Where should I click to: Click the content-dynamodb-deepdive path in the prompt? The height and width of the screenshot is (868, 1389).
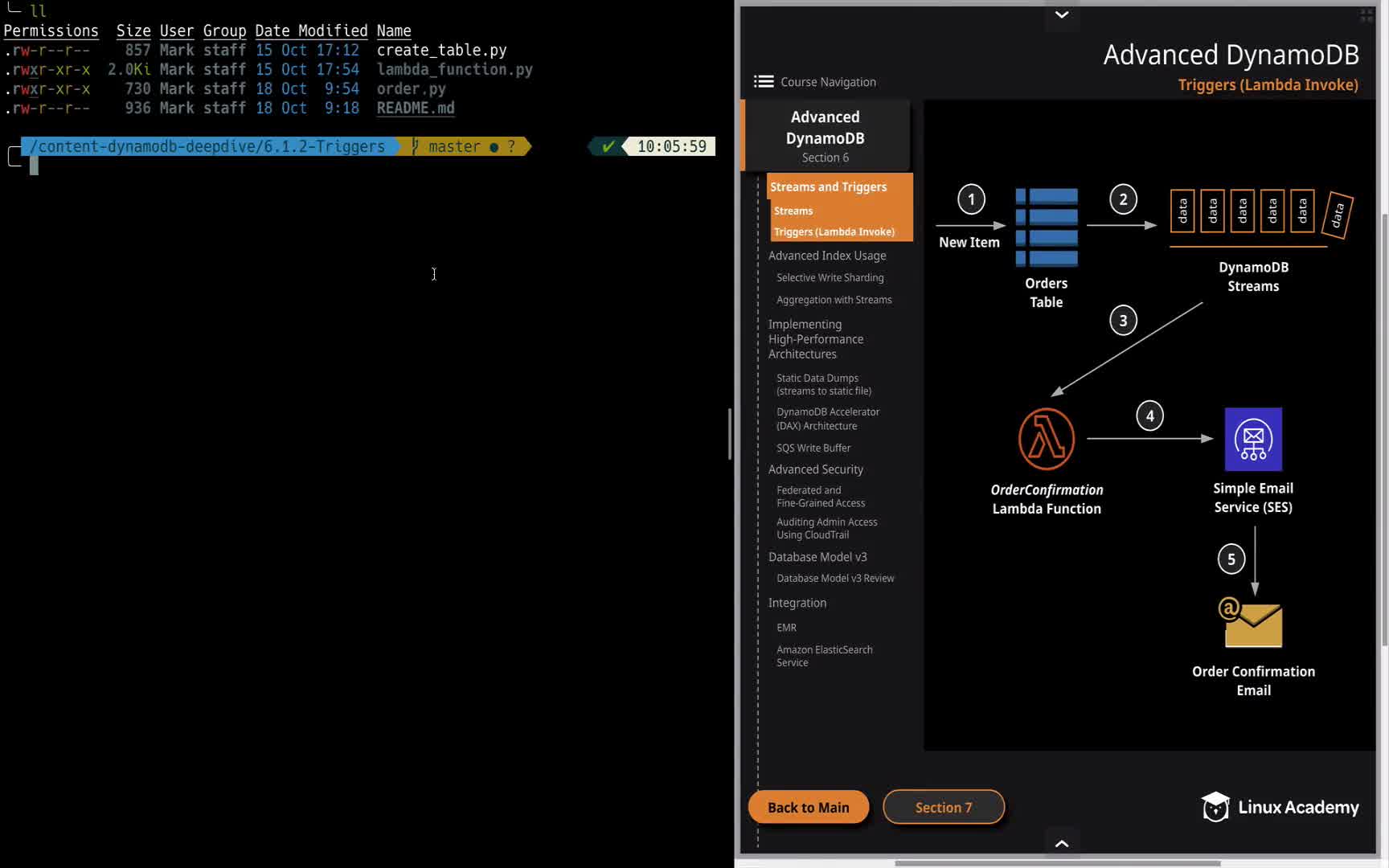208,146
